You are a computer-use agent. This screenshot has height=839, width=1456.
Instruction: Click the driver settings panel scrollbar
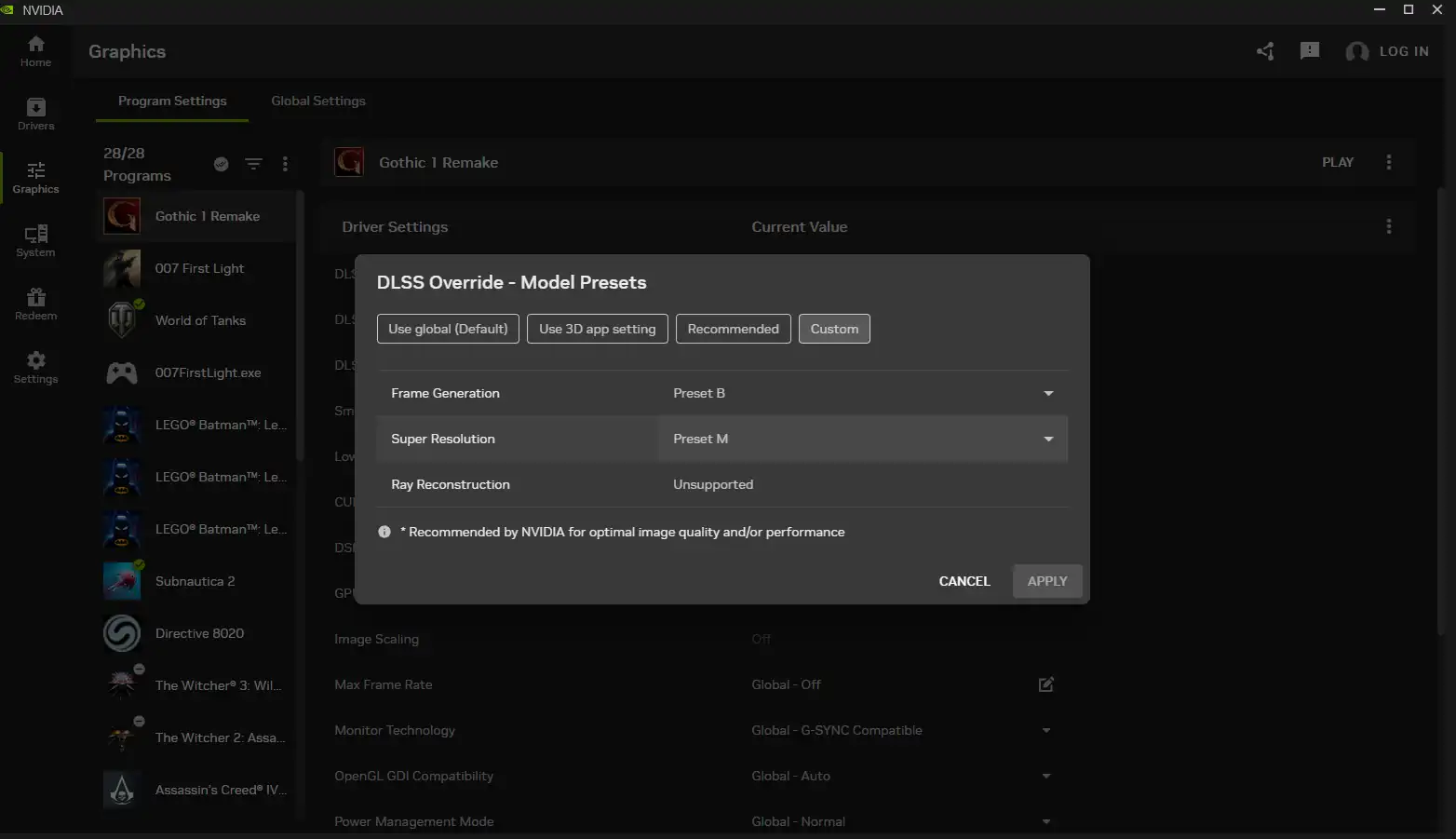tap(1441, 410)
